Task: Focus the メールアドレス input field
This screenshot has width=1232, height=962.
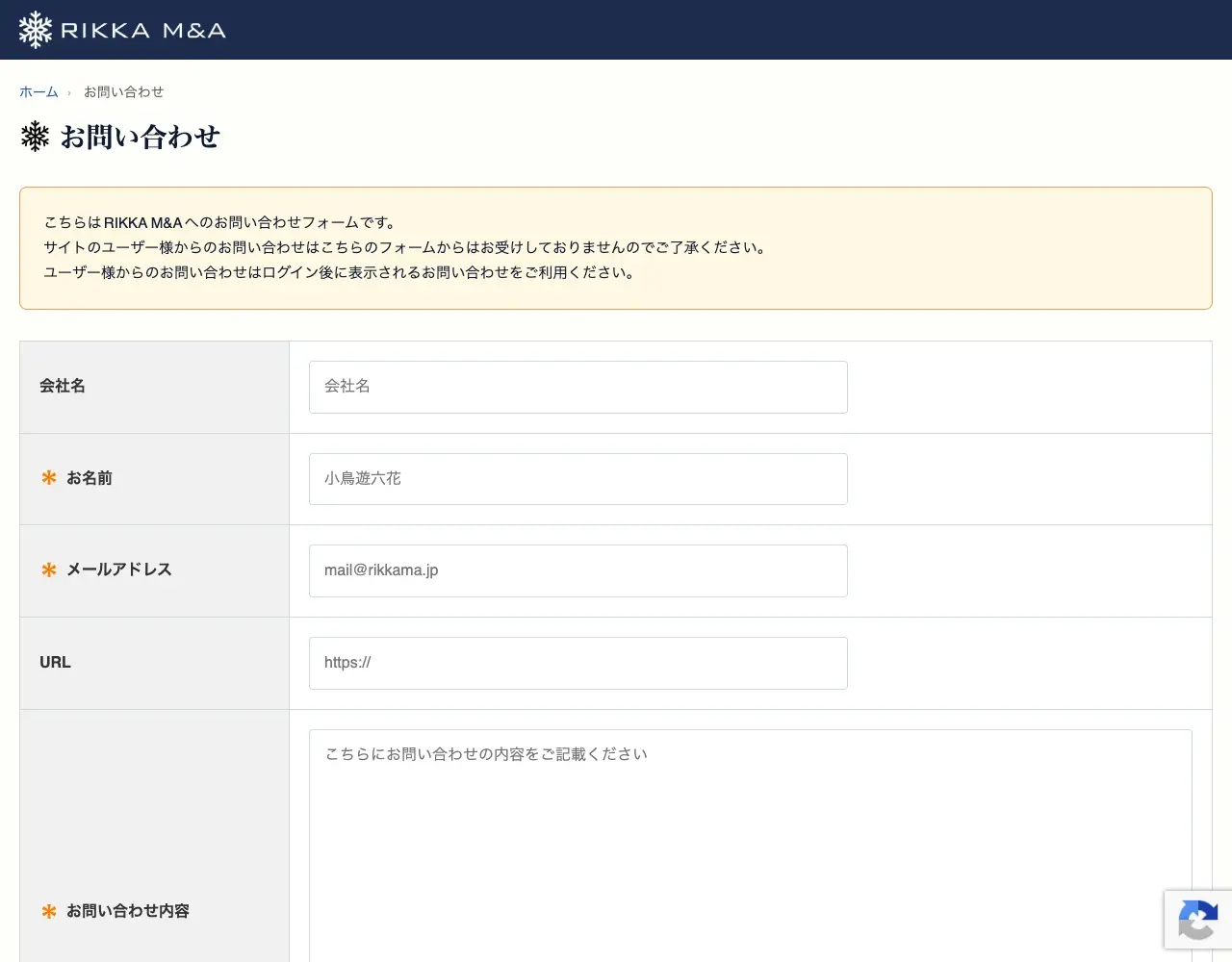Action: (x=578, y=570)
